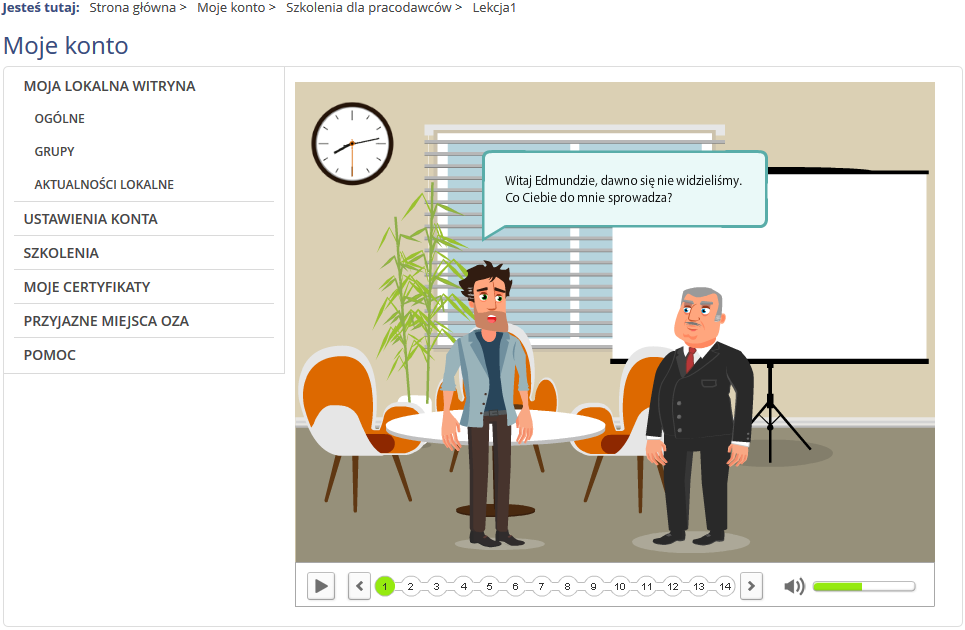The width and height of the screenshot is (965, 630).
Task: Select slide 1 marker
Action: 385,586
